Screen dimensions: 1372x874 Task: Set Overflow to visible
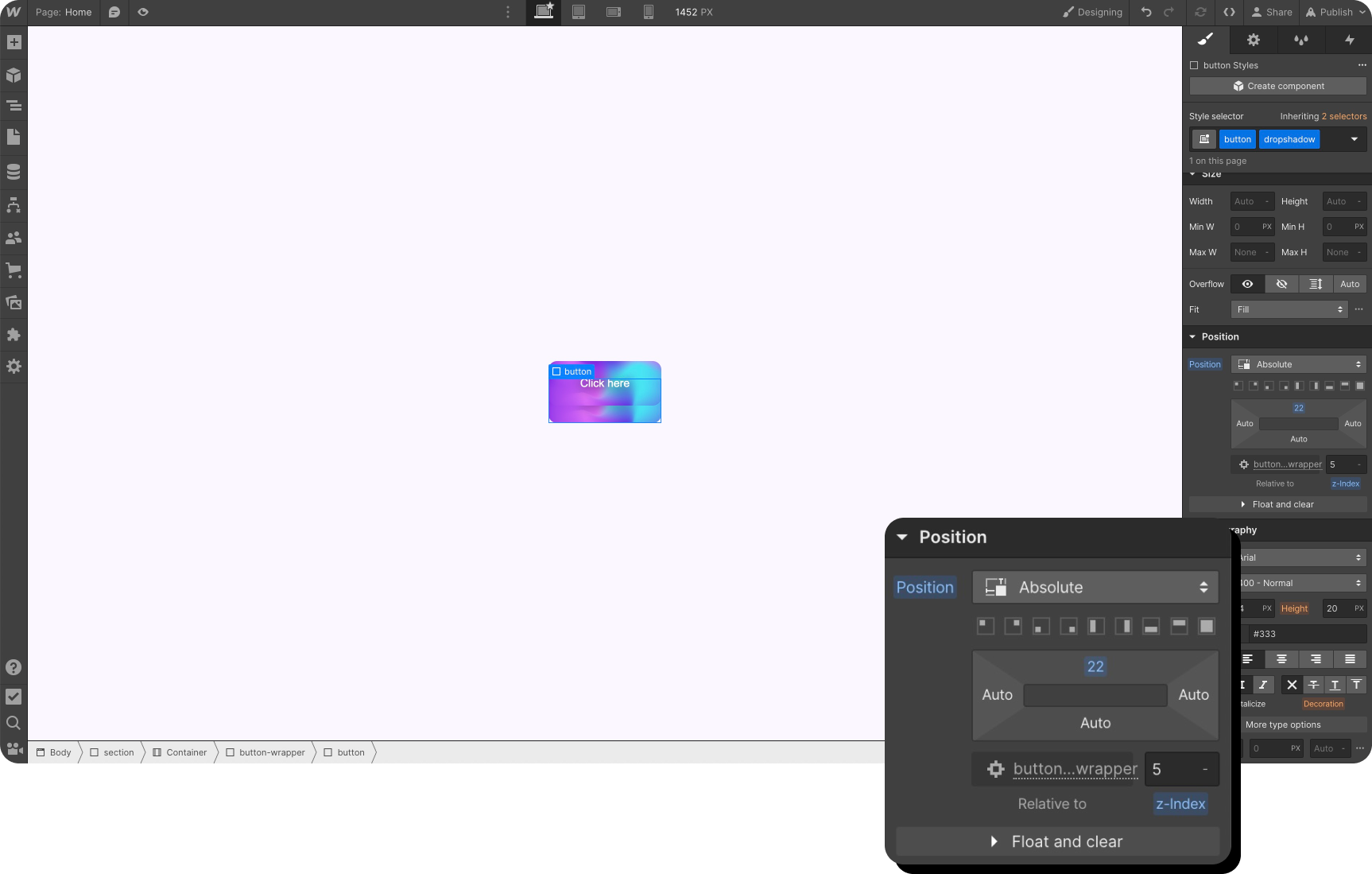pyautogui.click(x=1246, y=284)
